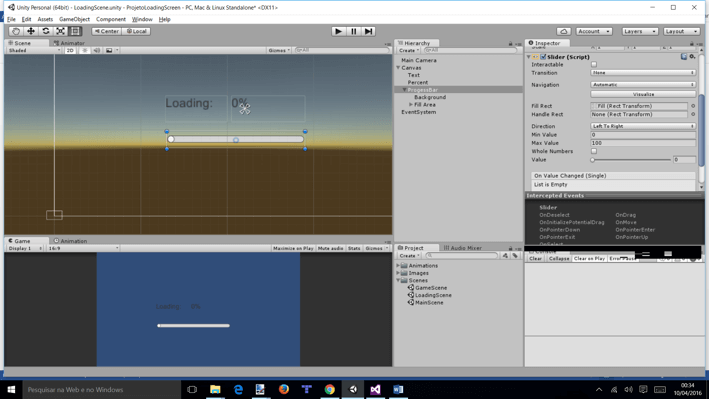Open Transition dropdown
Screen dimensions: 709x399
[643, 73]
